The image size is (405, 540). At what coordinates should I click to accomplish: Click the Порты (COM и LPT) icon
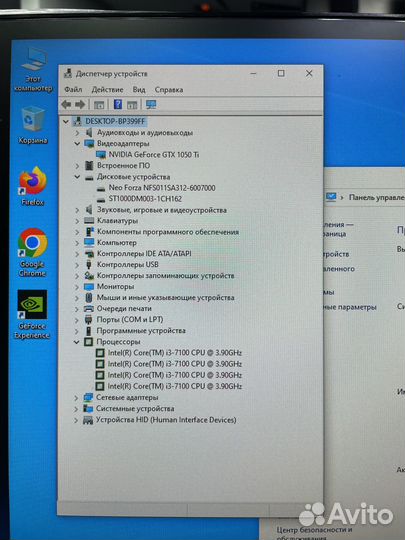pos(89,320)
